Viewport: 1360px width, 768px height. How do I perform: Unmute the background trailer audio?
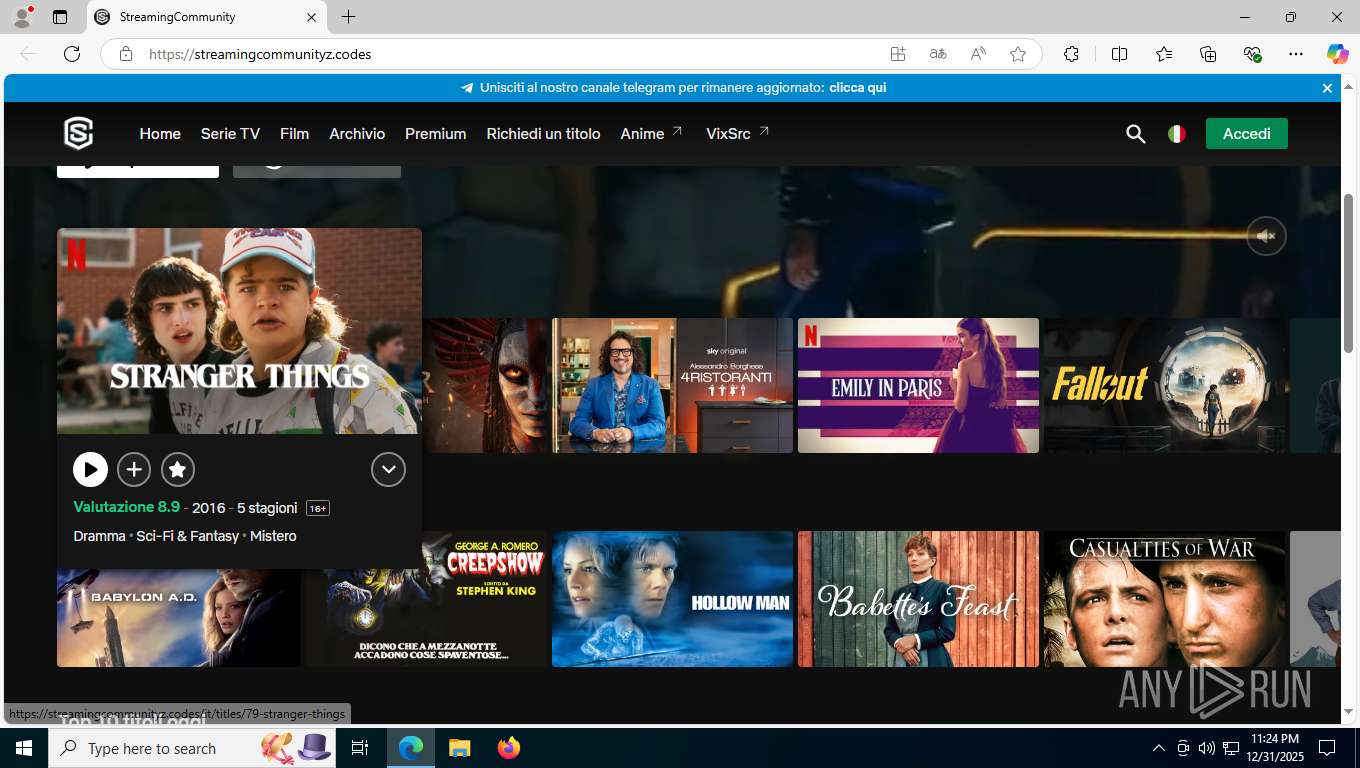pyautogui.click(x=1266, y=236)
